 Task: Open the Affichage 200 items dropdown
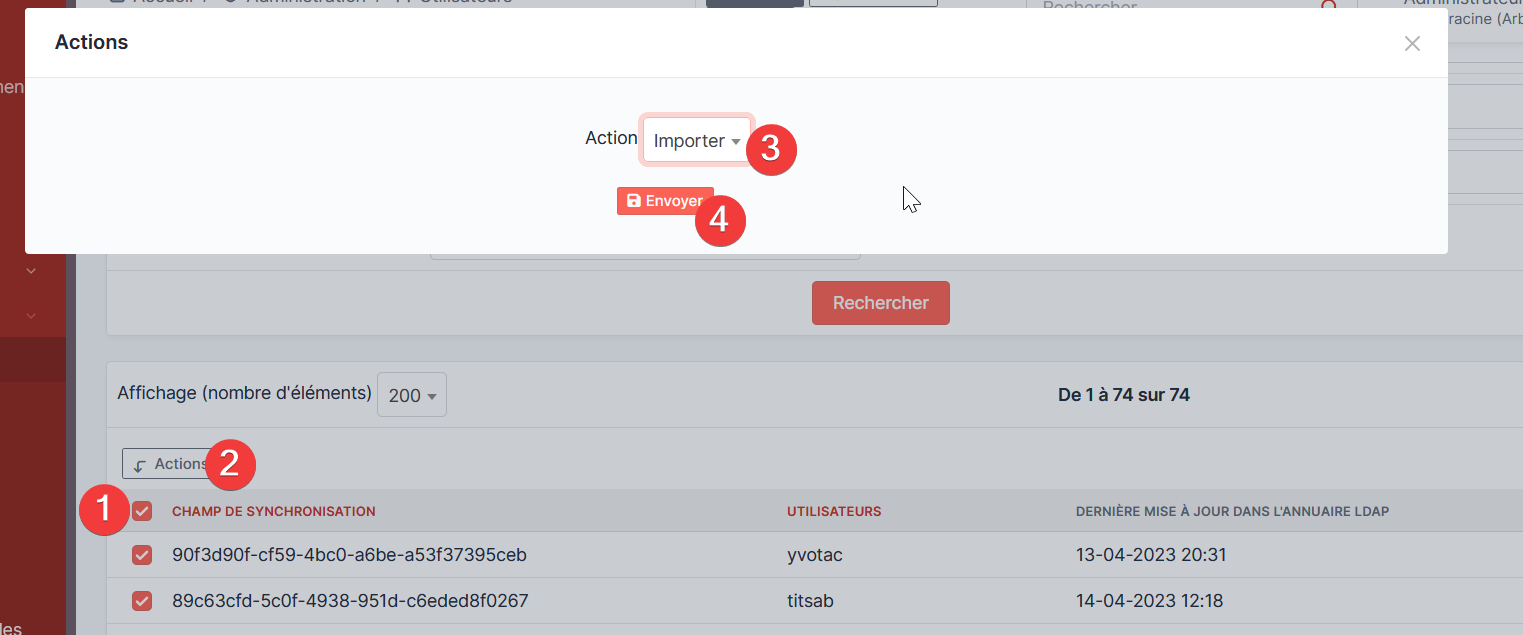click(411, 395)
